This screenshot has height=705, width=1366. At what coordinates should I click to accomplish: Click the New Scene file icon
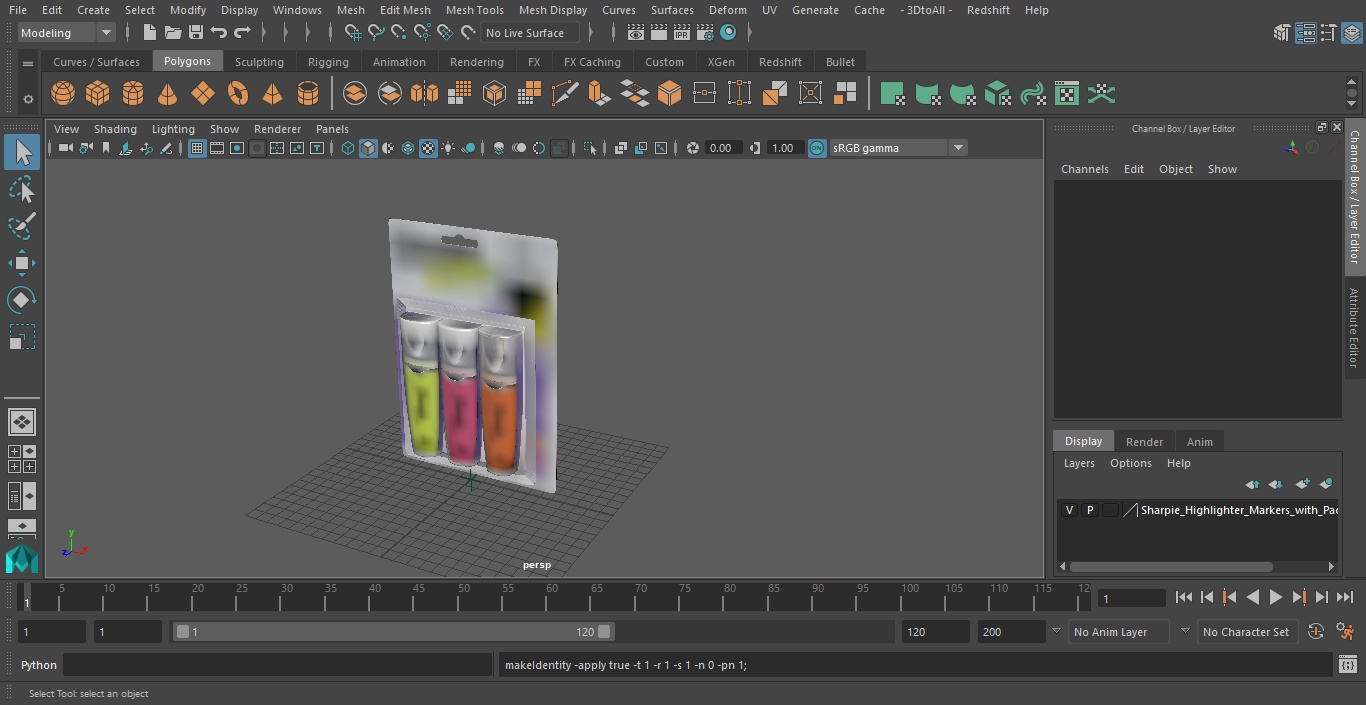[149, 33]
